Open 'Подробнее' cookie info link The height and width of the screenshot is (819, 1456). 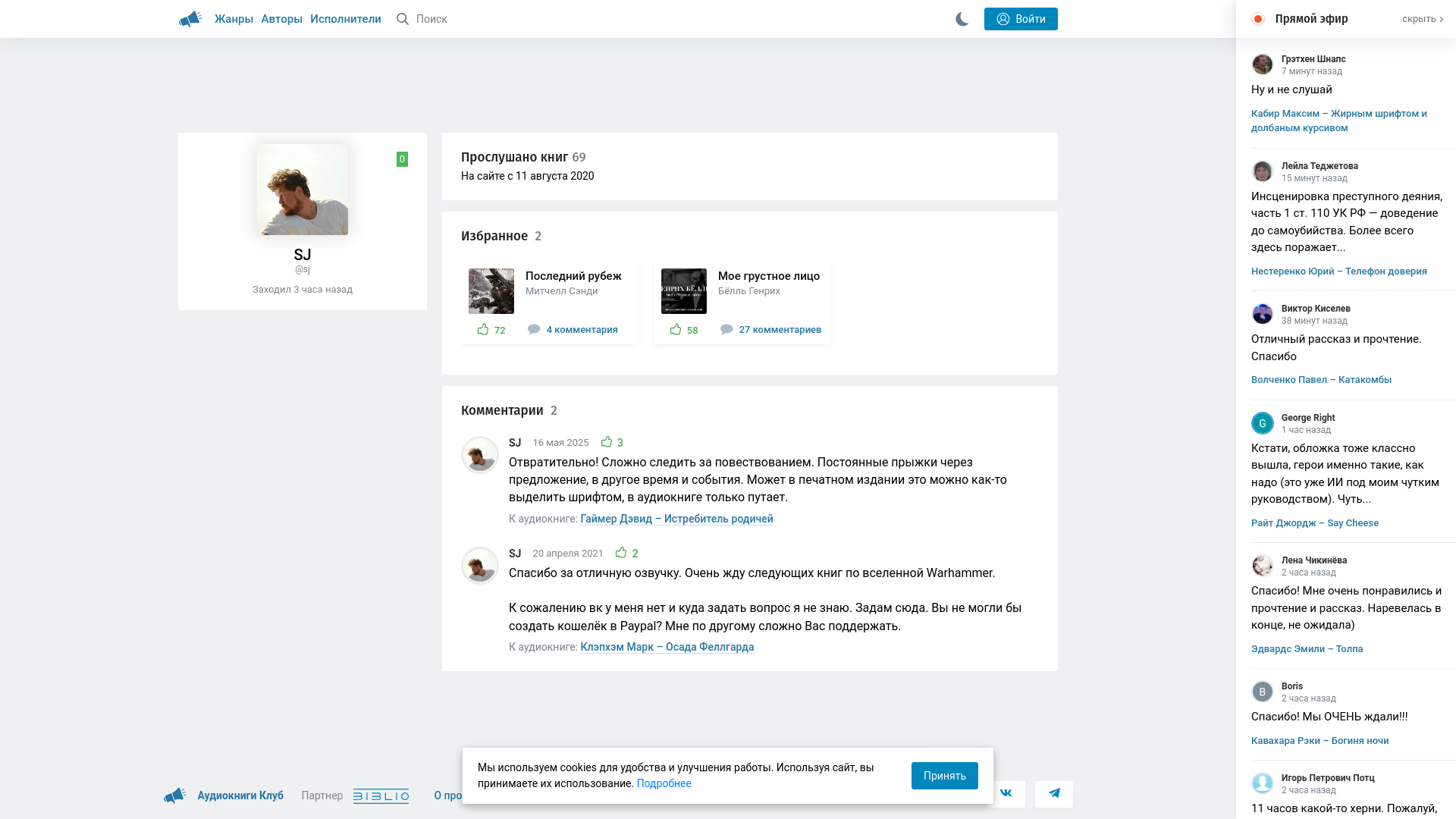tap(664, 783)
